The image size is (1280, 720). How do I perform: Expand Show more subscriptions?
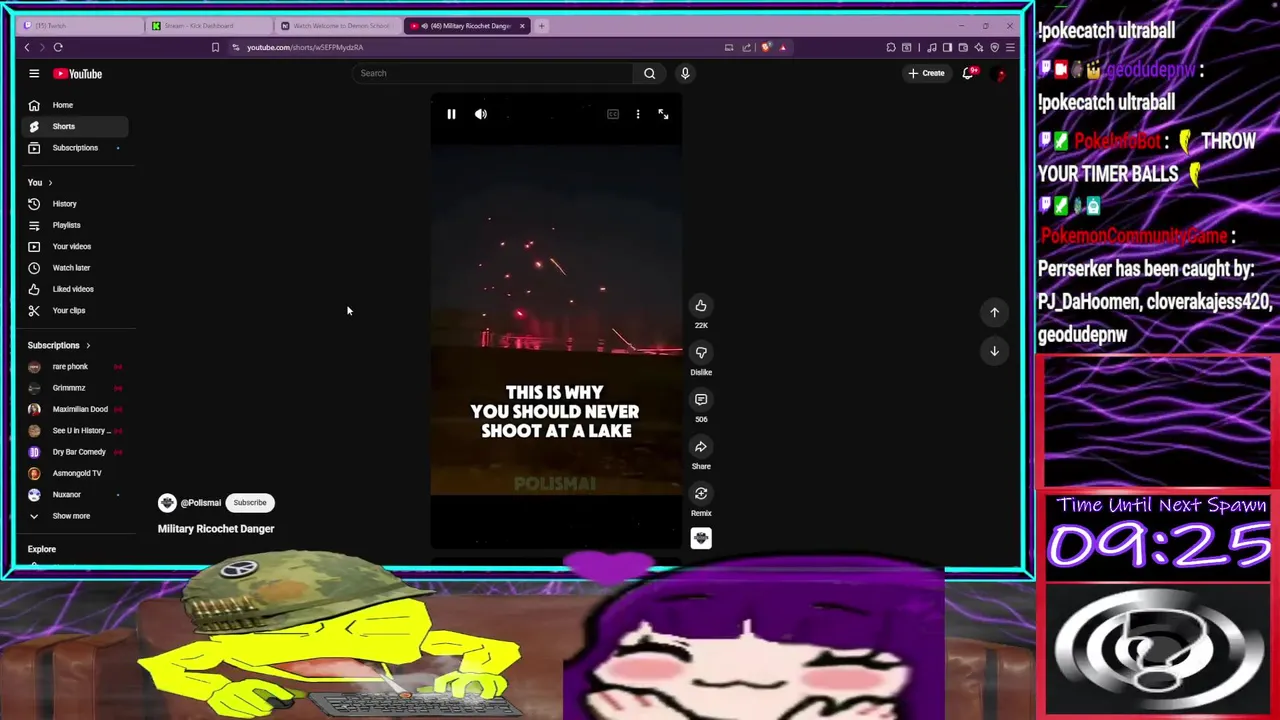(x=75, y=516)
